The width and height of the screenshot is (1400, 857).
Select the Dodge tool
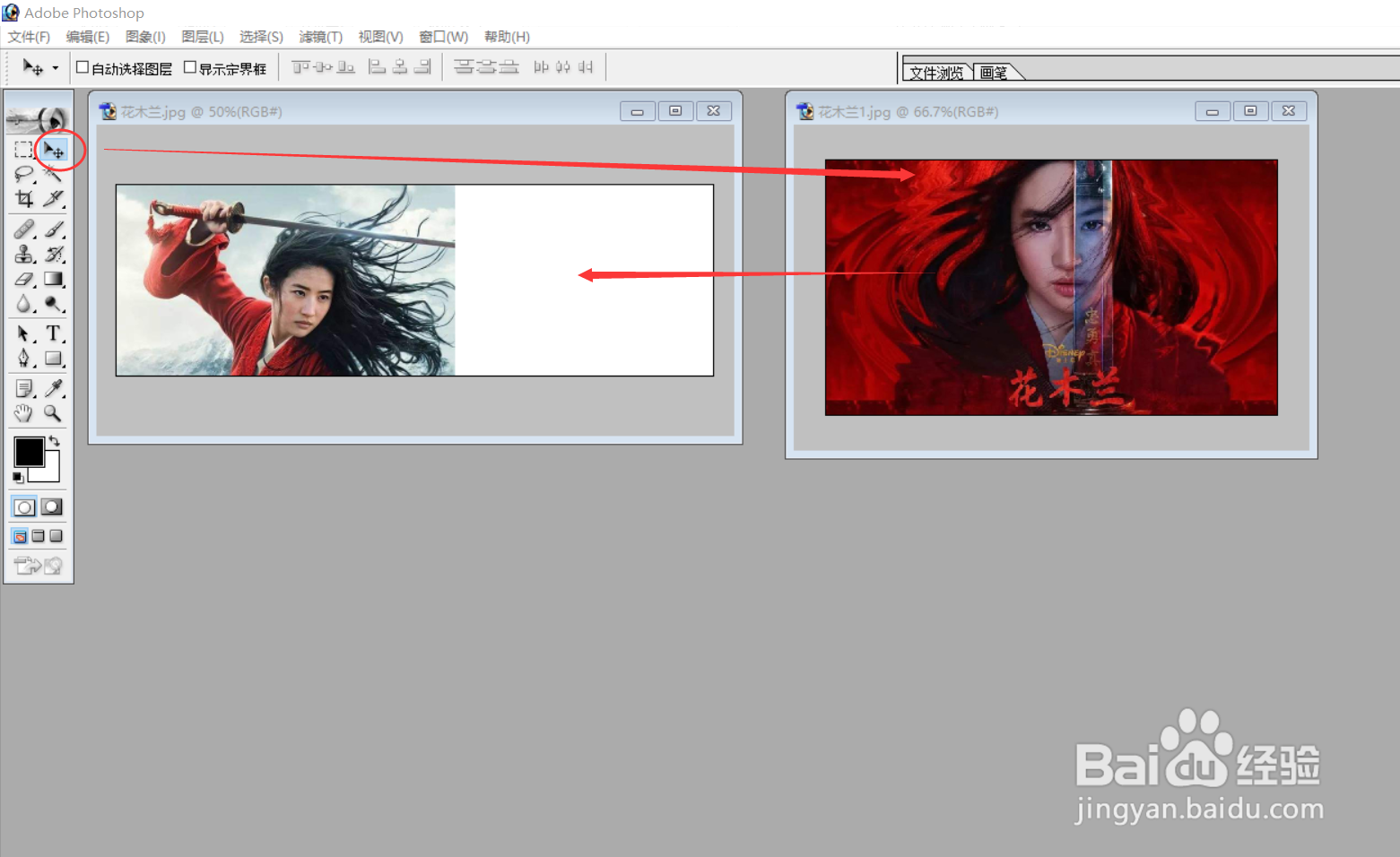pos(54,305)
